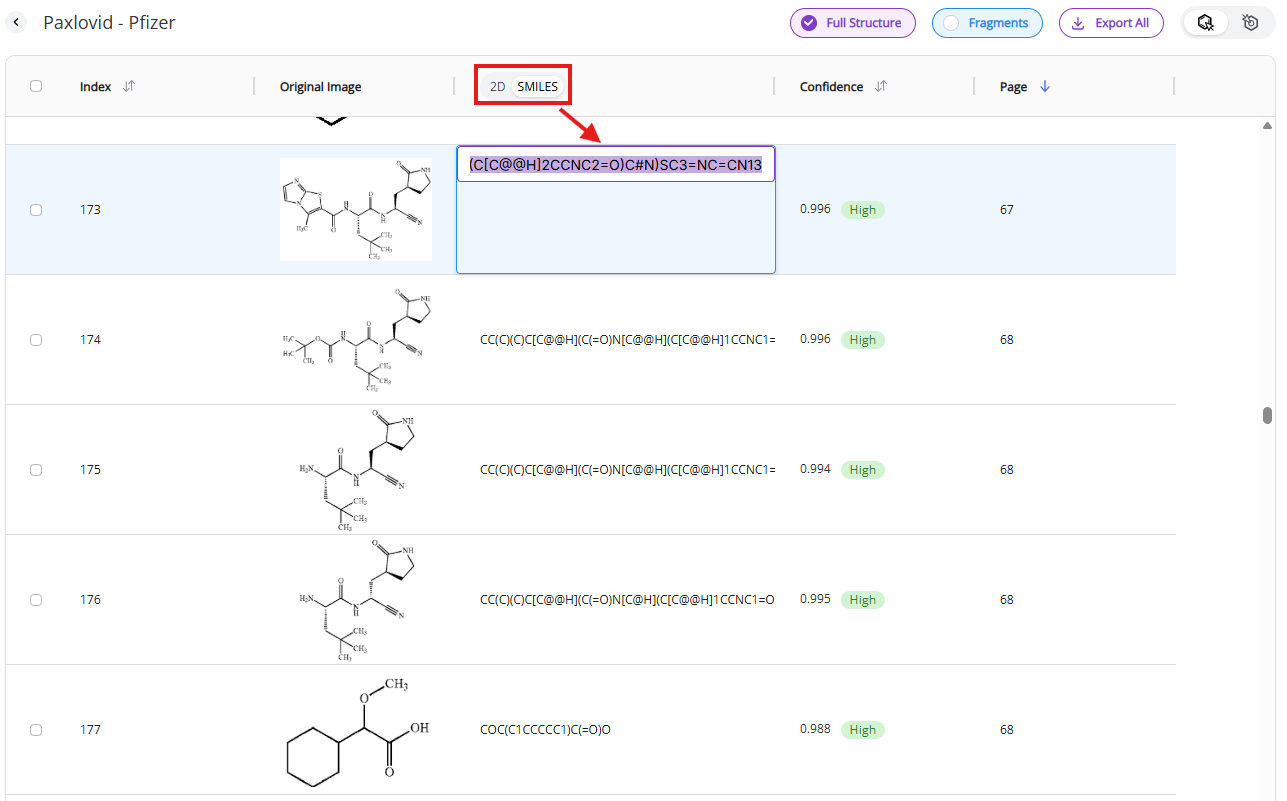
Task: Sort by Confidence using sort arrows
Action: (881, 87)
